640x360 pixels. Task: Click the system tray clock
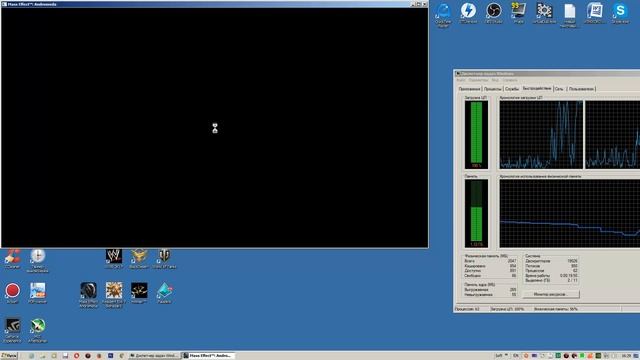626,356
